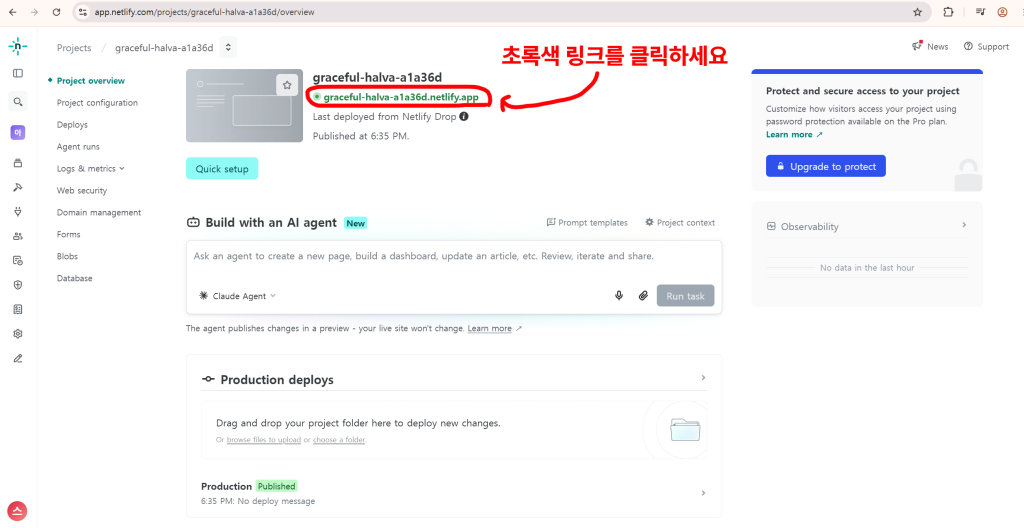This screenshot has height=528, width=1024.
Task: Open team settings gear icon in sidebar
Action: [18, 333]
